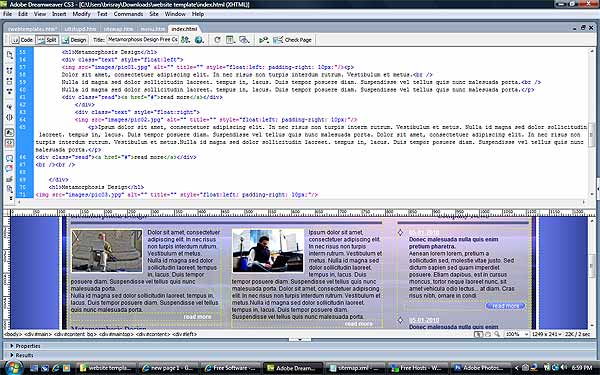Click Remove Comment icon
This screenshot has width=600, height=375.
tap(10, 168)
